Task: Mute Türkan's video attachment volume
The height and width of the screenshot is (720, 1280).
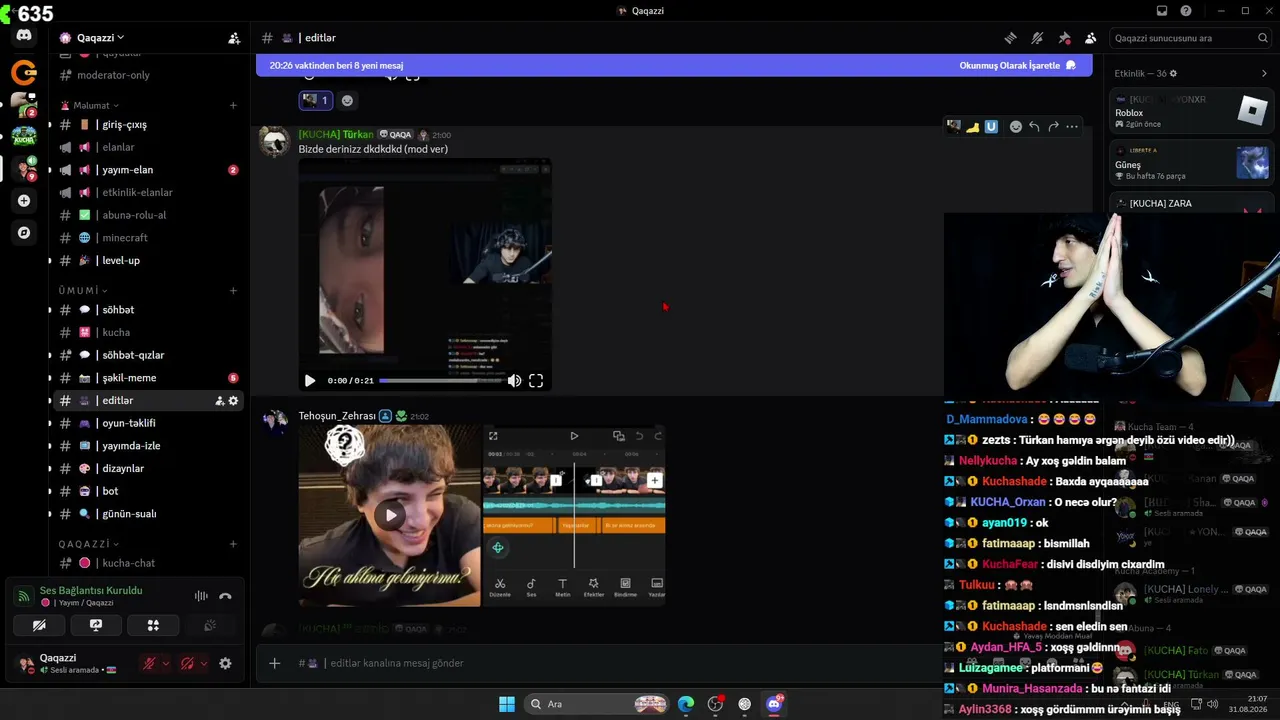Action: click(514, 381)
